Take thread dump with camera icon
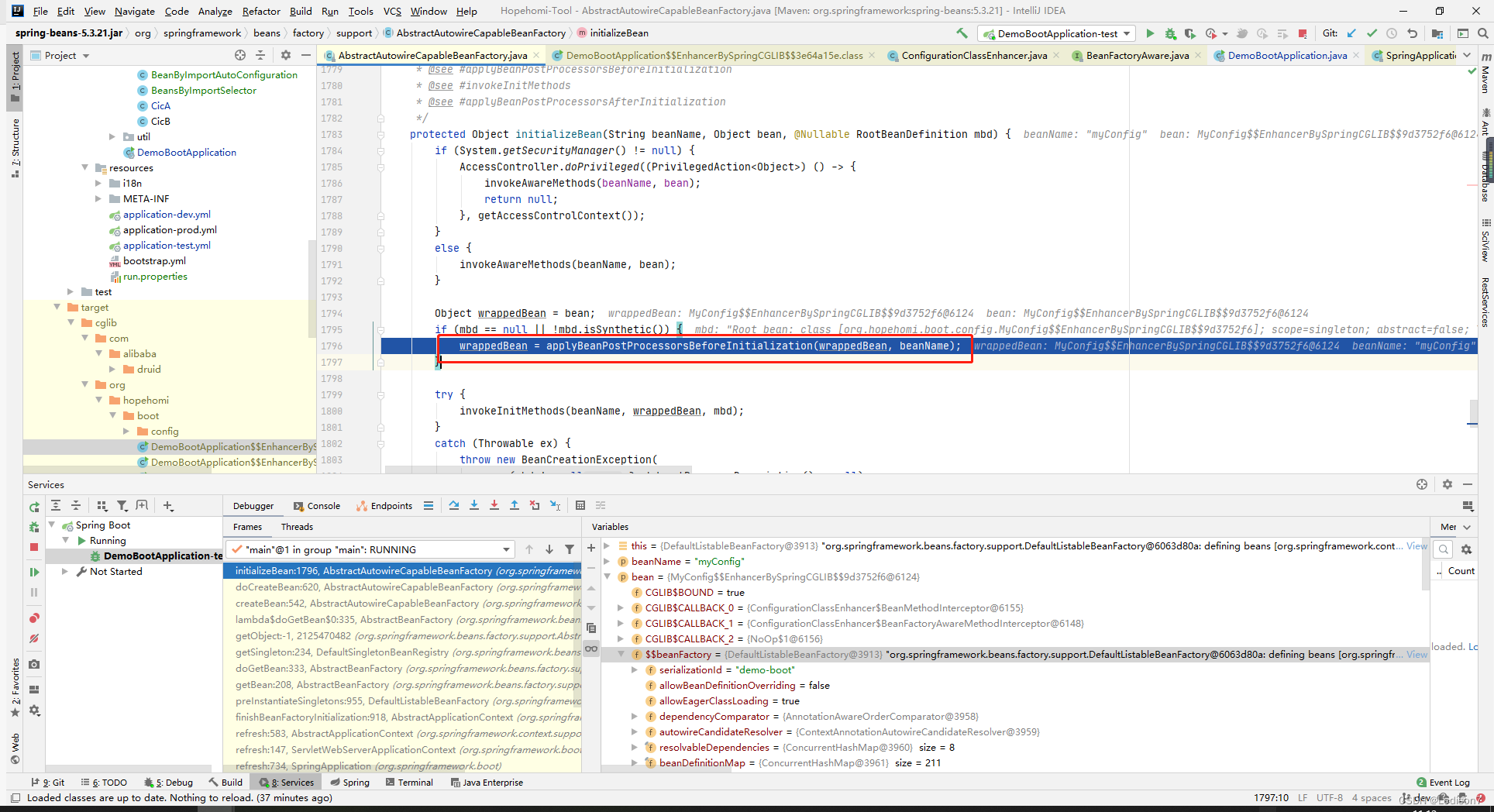 (34, 664)
